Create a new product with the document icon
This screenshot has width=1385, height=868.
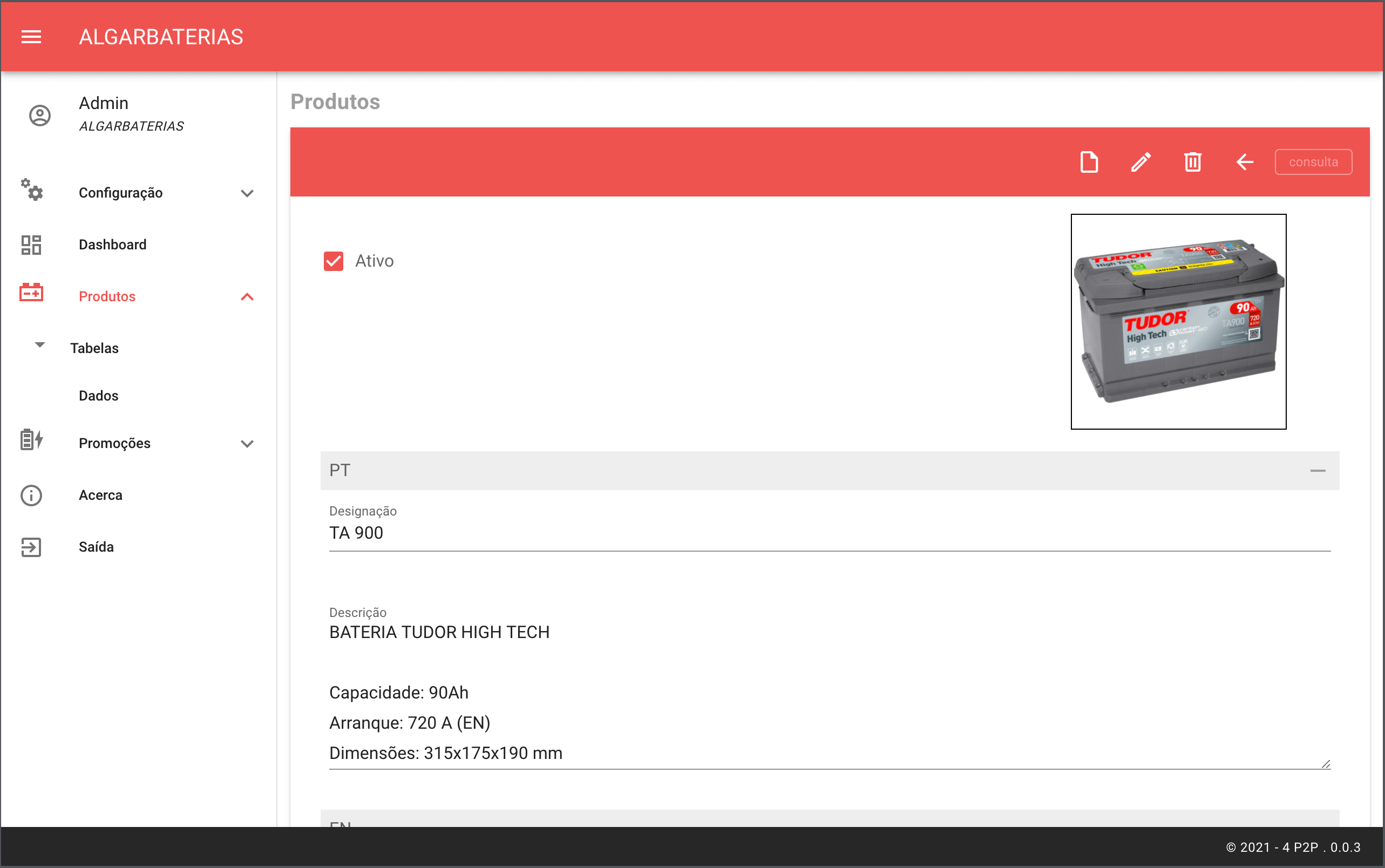pyautogui.click(x=1089, y=162)
